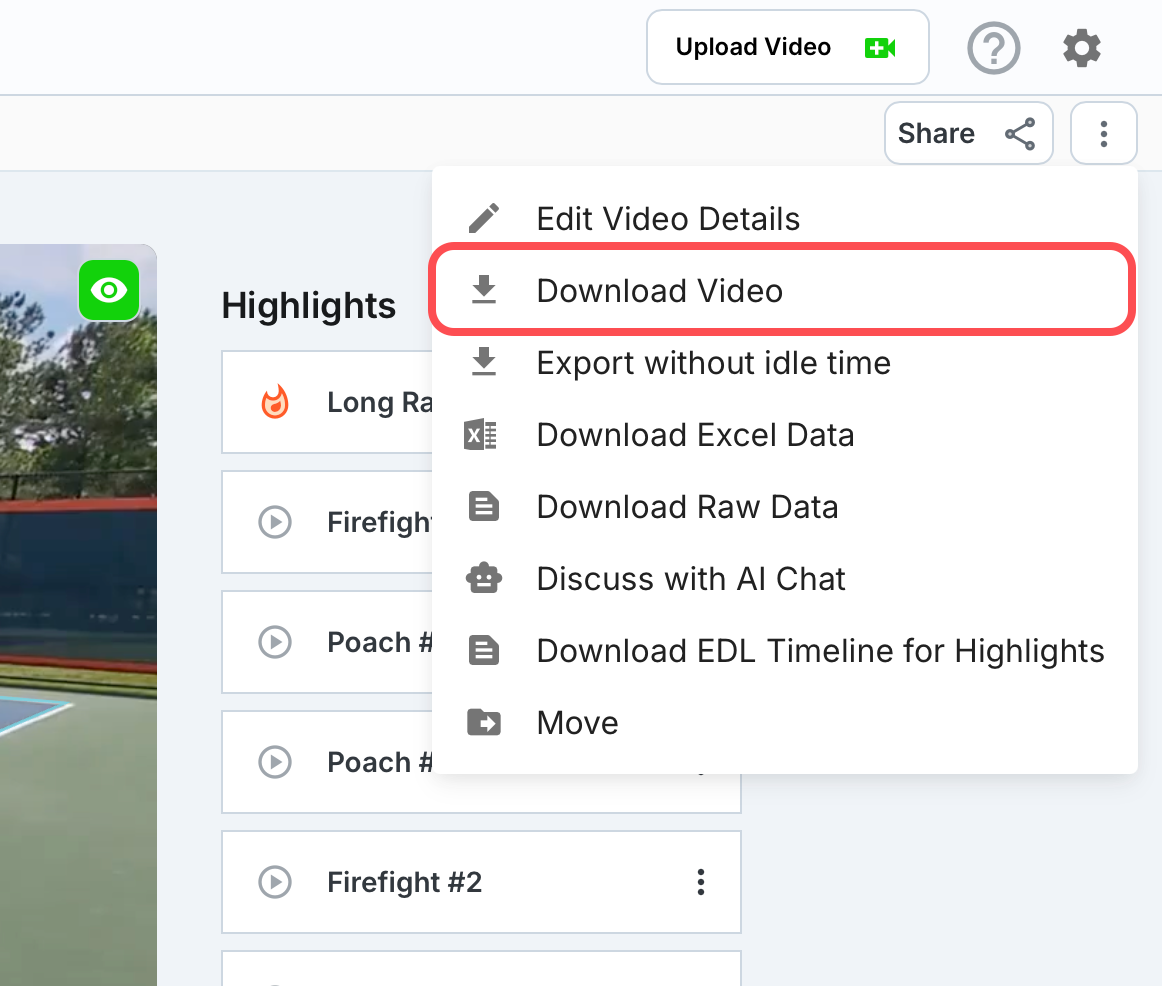The image size is (1162, 986).
Task: Click the flame icon on Long Rally highlight
Action: point(275,402)
